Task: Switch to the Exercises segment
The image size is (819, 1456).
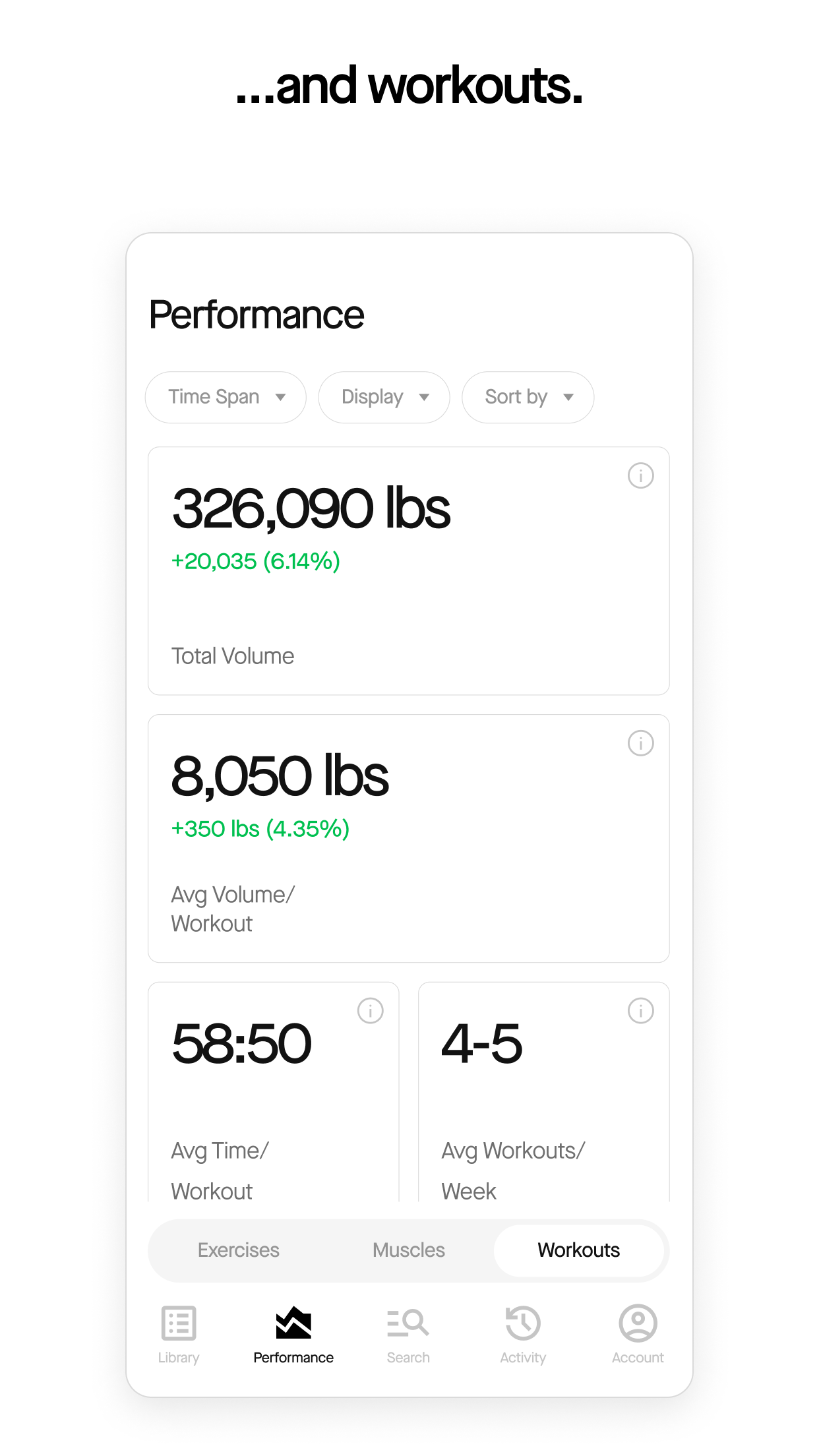Action: coord(239,1250)
